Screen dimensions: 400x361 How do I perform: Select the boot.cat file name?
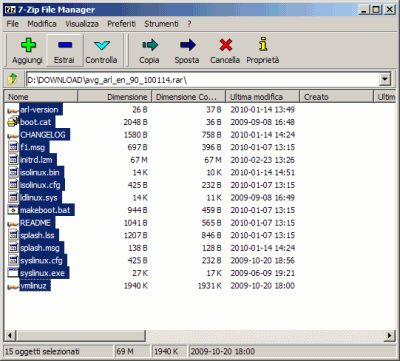(x=35, y=122)
